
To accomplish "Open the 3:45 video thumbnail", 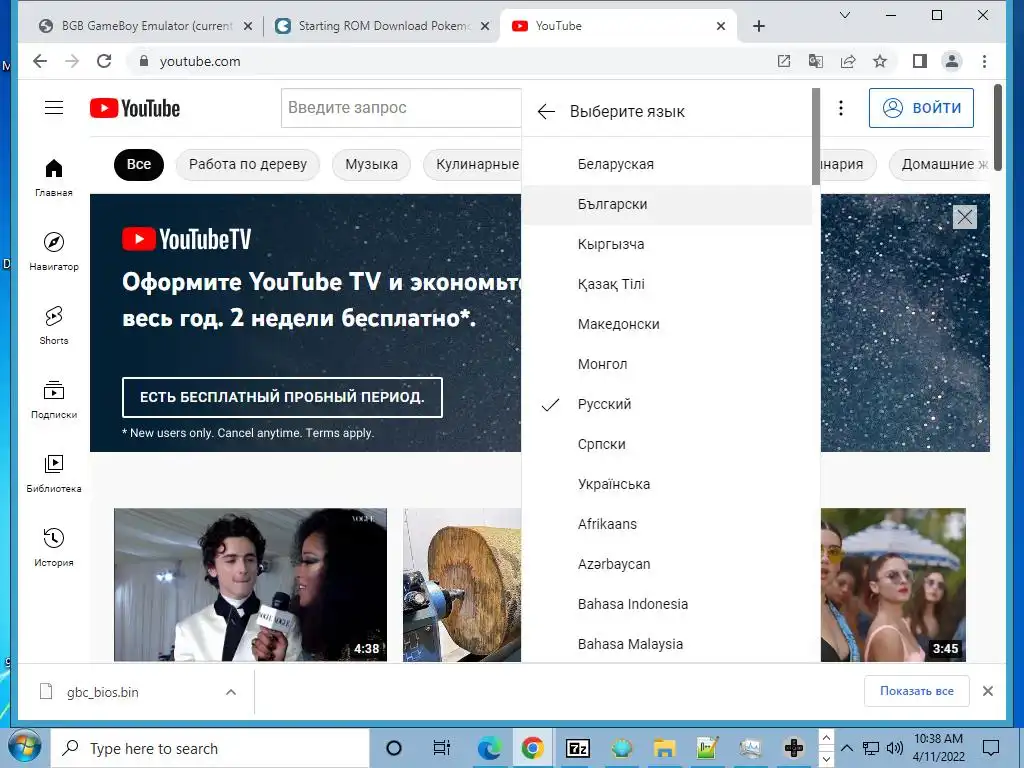I will [x=893, y=585].
